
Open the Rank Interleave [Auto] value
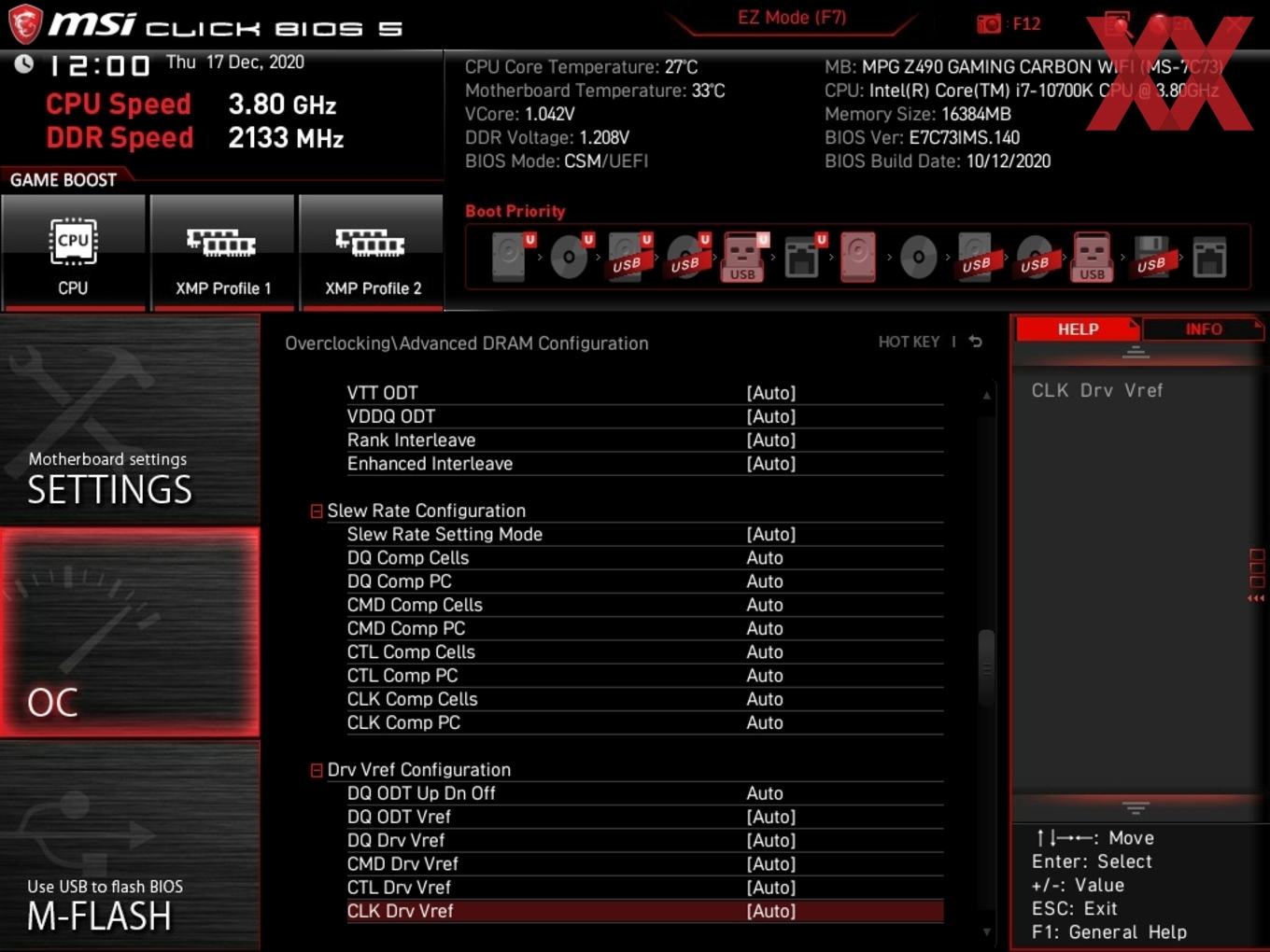771,440
